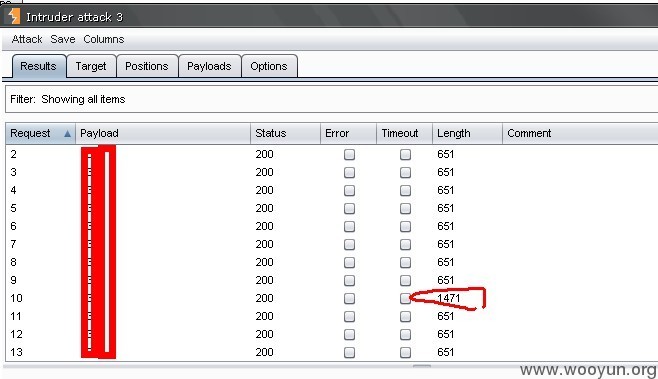Open the Columns menu
The height and width of the screenshot is (379, 658).
pos(104,39)
